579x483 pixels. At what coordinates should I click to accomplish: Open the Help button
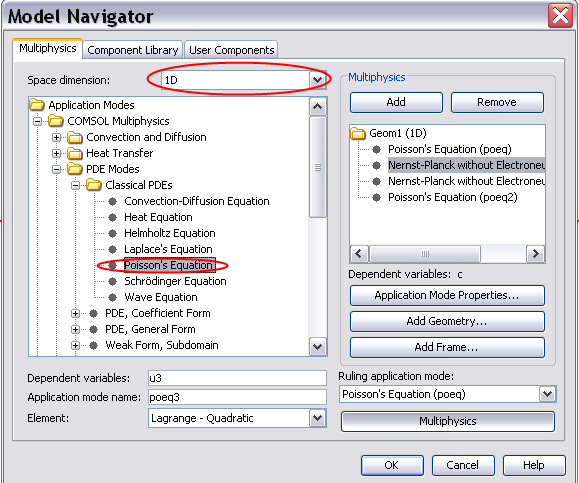pos(534,465)
